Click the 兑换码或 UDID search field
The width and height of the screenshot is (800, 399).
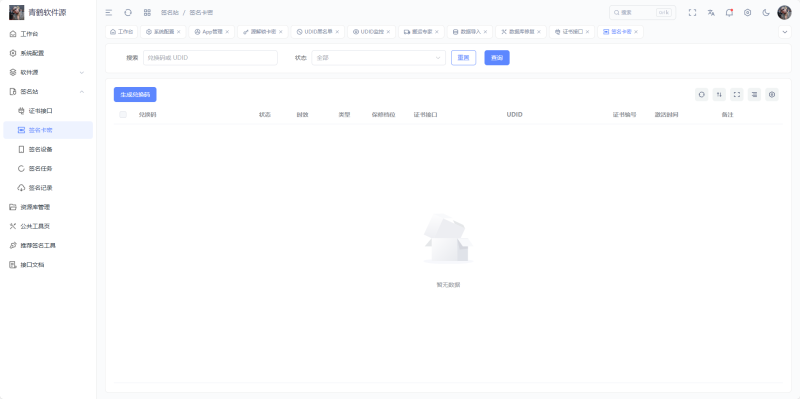click(210, 58)
